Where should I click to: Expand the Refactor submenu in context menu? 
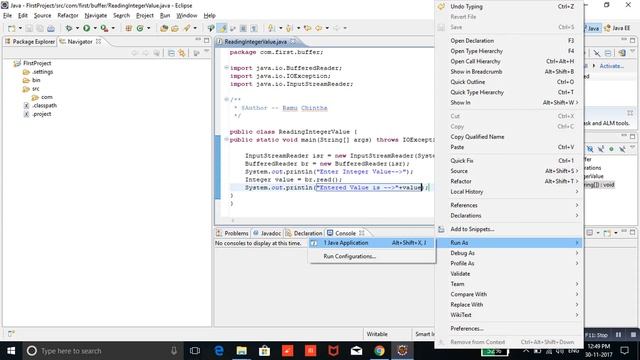pyautogui.click(x=509, y=181)
